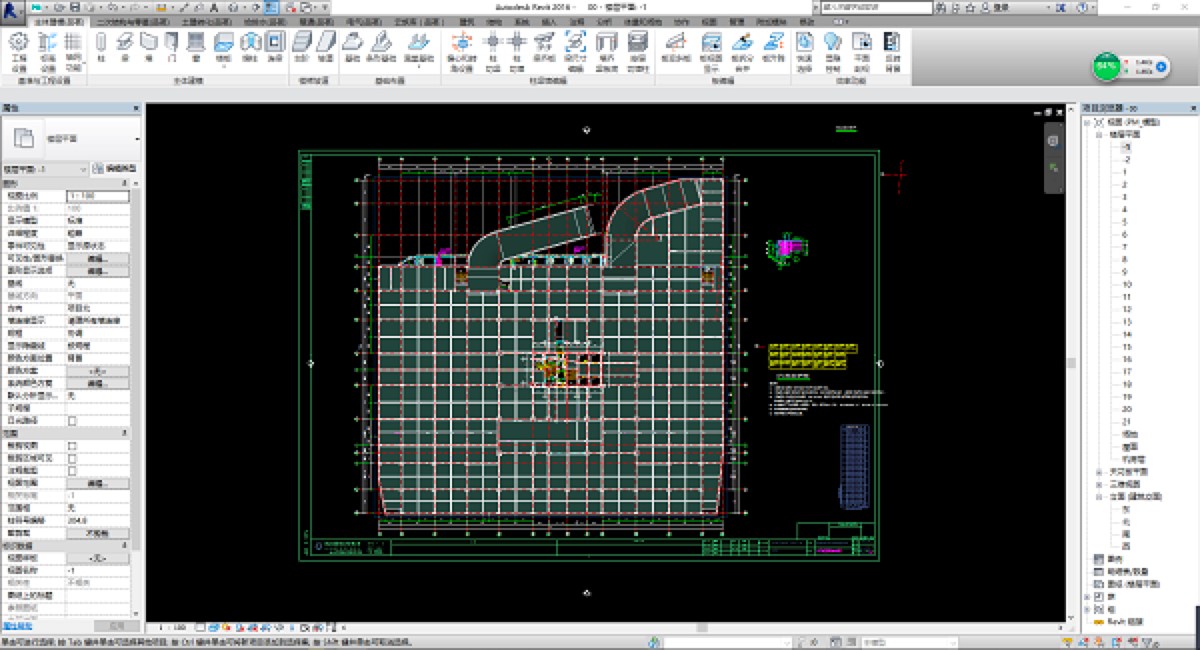The width and height of the screenshot is (1200, 650).
Task: Toggle the 日光路径 sun path checkbox
Action: (71, 421)
